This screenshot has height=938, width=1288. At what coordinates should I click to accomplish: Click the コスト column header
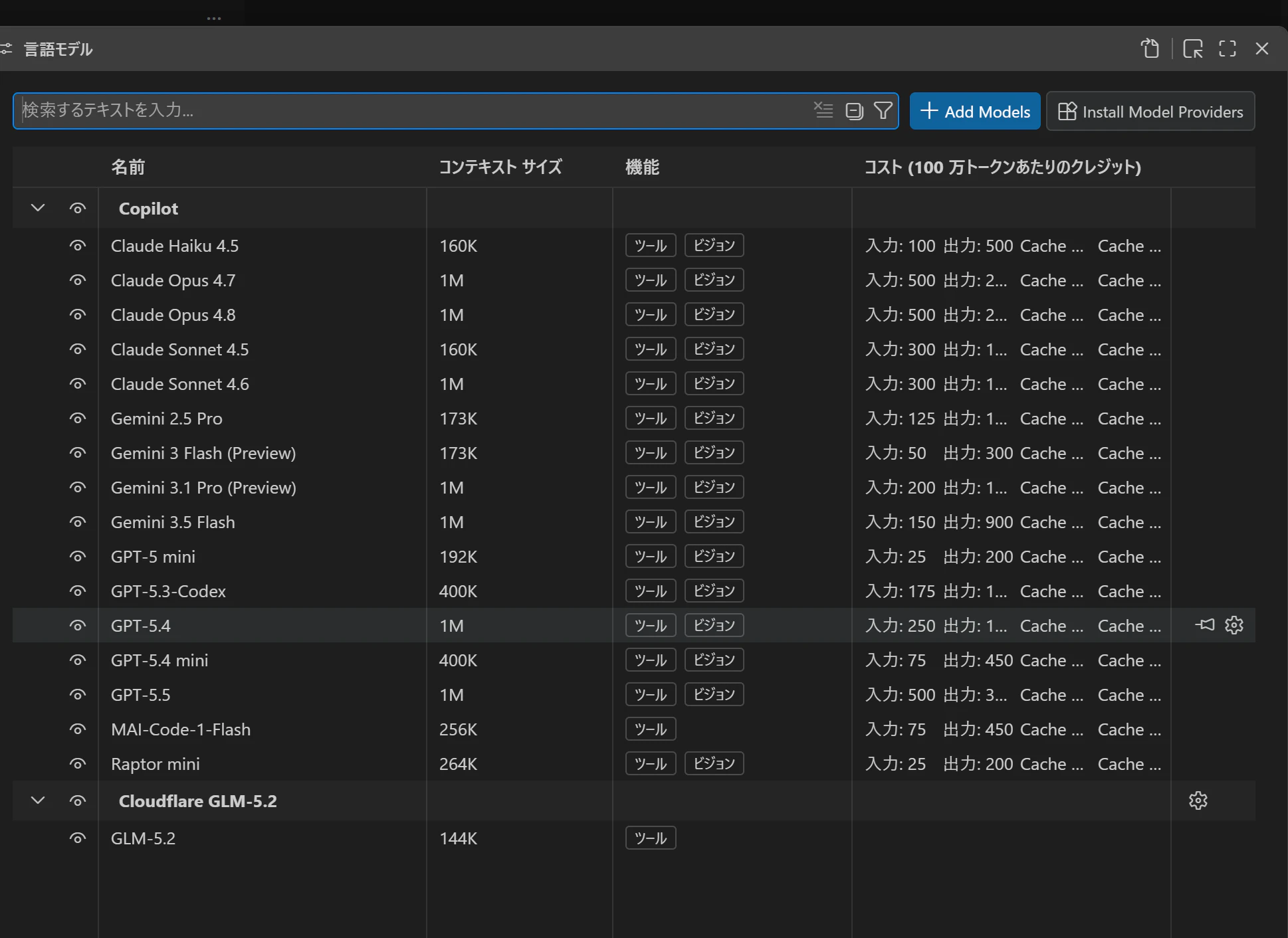[1002, 167]
